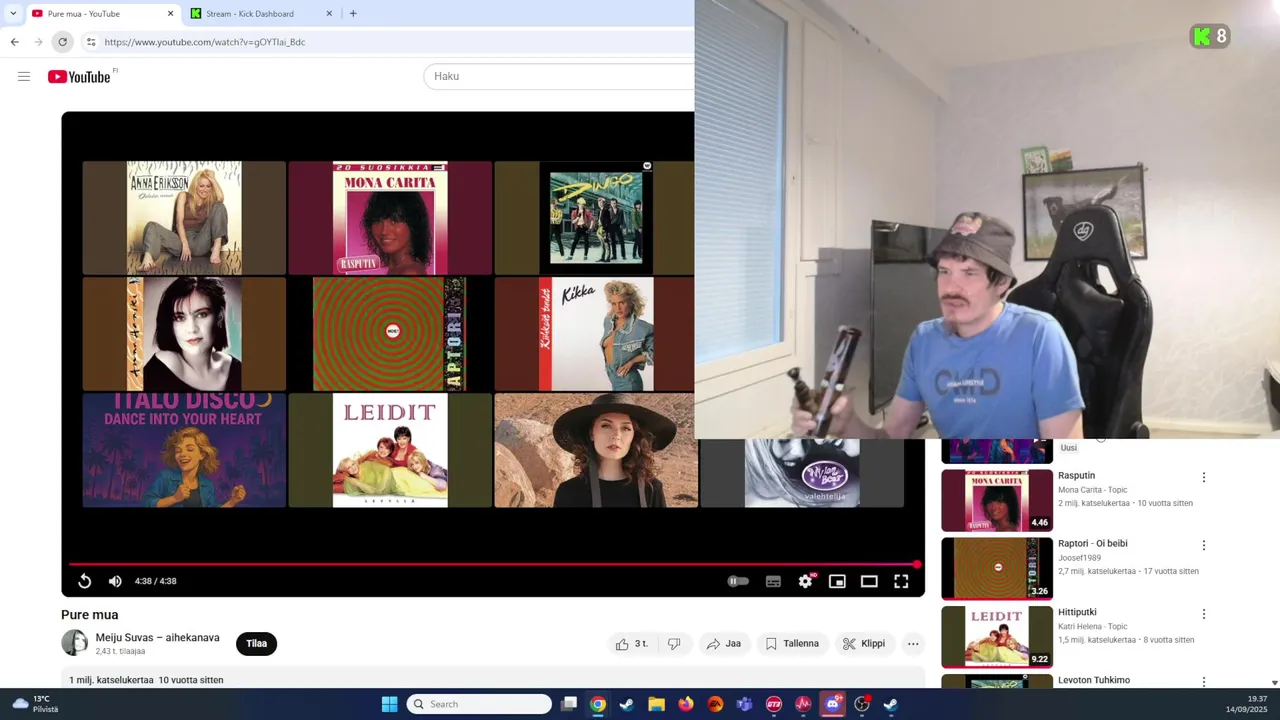1280x720 pixels.
Task: View site information icon by the URL
Action: 91,42
